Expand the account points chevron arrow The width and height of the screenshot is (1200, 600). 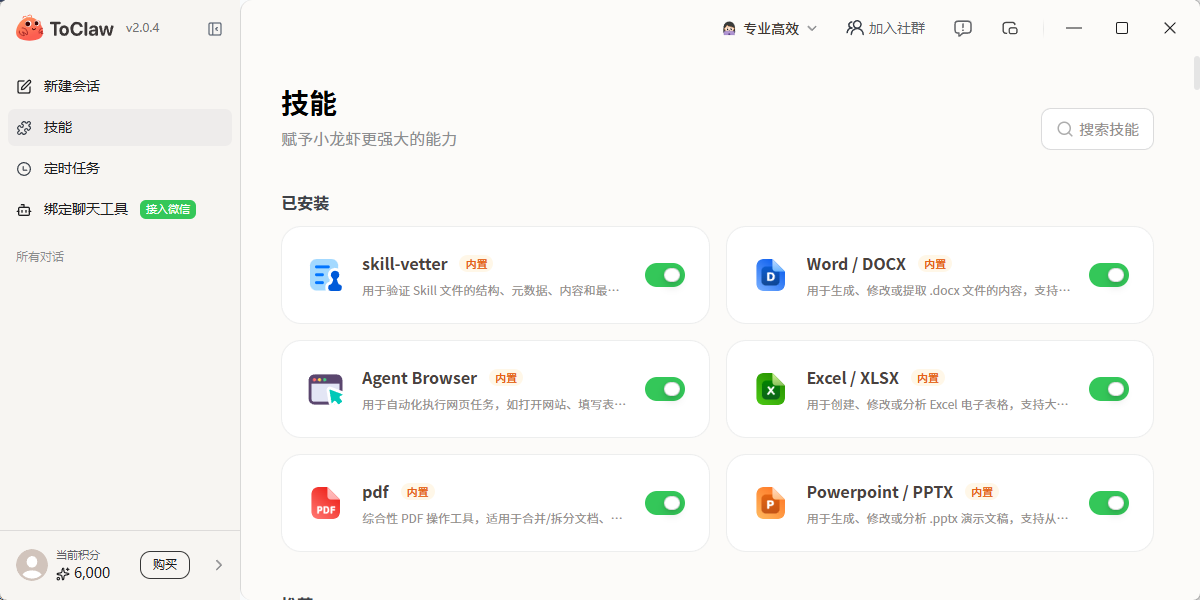(x=219, y=565)
